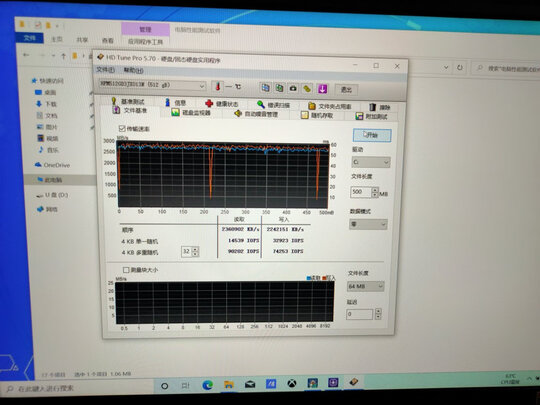Open the 文件夹占用率 folder usage tab

click(x=330, y=106)
